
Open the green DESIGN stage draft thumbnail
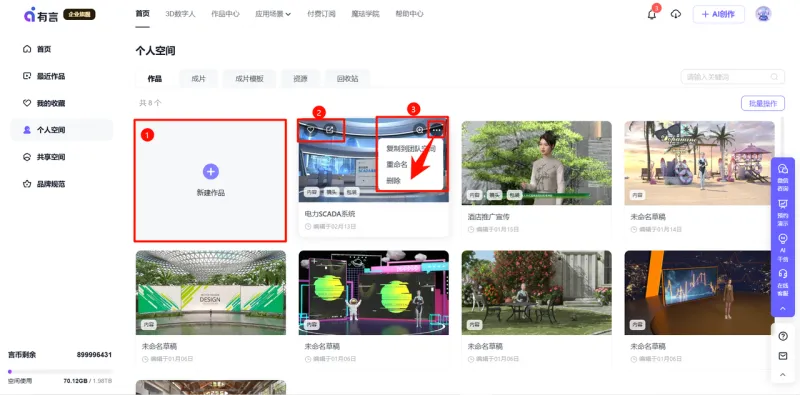tap(211, 292)
